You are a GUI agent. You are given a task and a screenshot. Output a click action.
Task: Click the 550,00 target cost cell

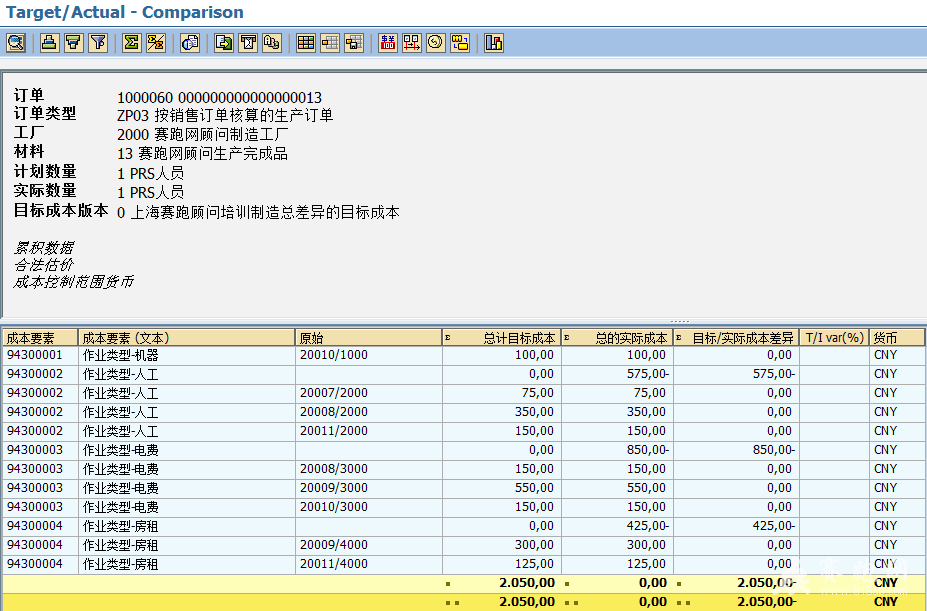[502, 487]
